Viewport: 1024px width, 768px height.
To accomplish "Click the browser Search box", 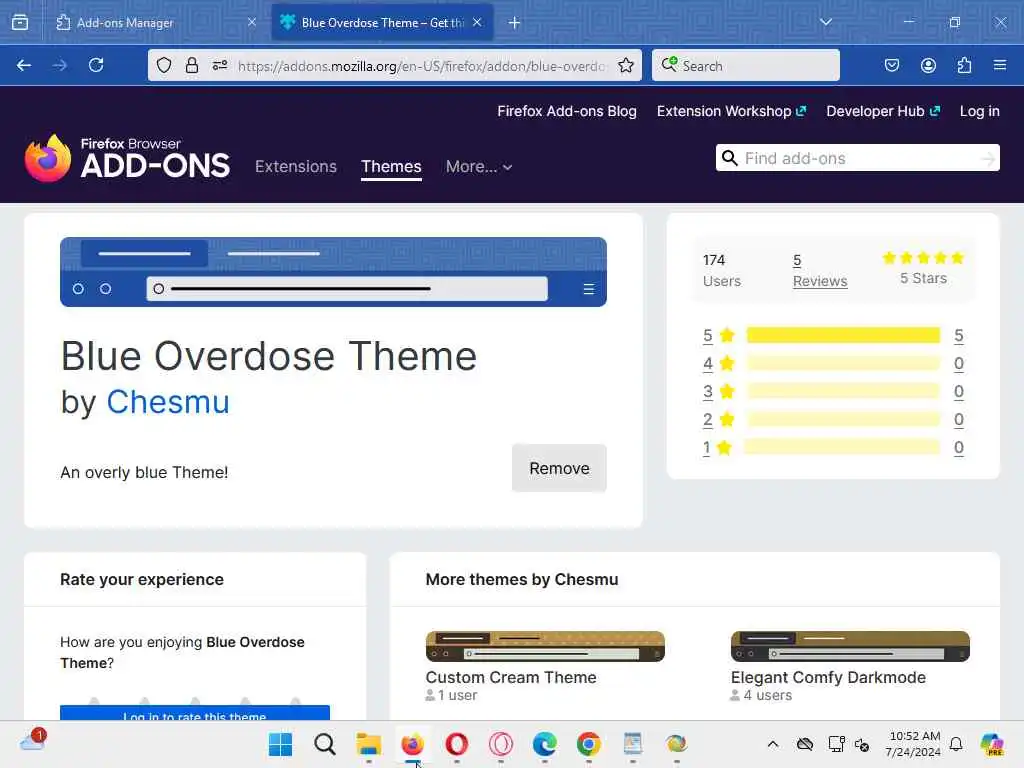I will pos(746,65).
